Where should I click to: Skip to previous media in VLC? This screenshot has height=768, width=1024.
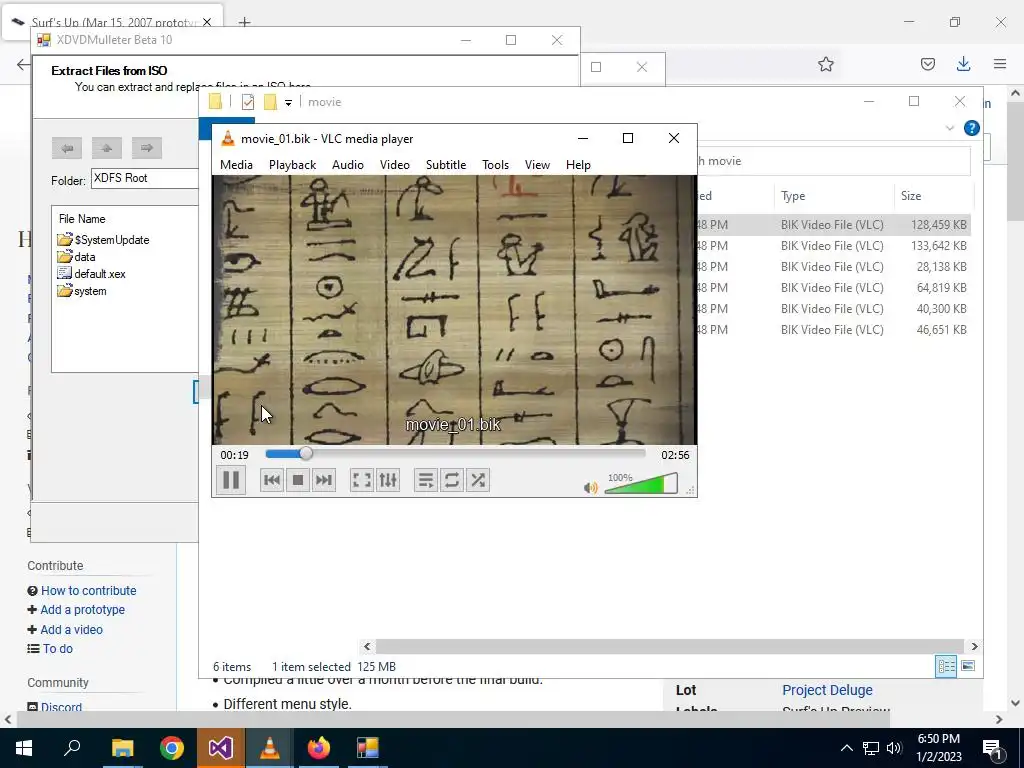272,480
